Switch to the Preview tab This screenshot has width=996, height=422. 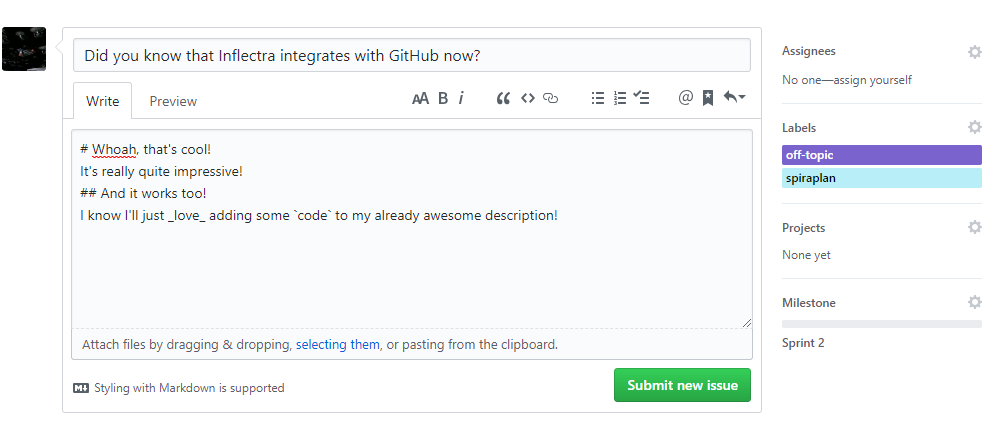173,101
